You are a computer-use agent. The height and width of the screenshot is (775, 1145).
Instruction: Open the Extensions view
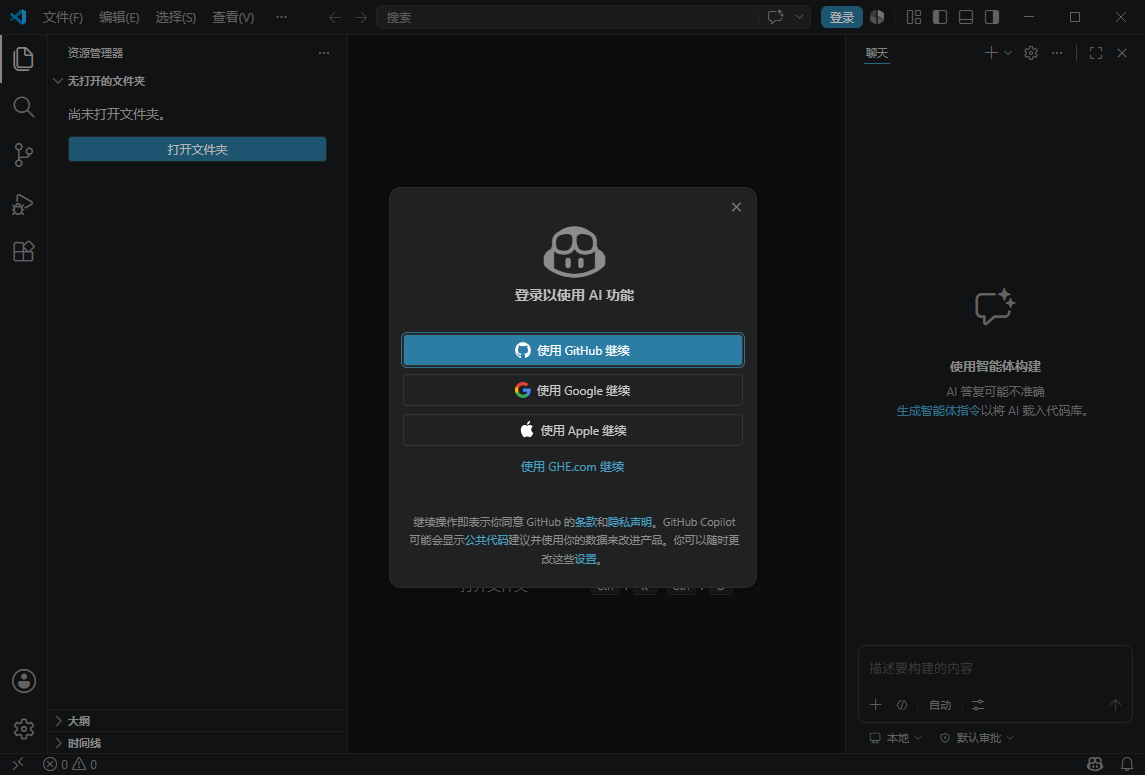[x=23, y=251]
